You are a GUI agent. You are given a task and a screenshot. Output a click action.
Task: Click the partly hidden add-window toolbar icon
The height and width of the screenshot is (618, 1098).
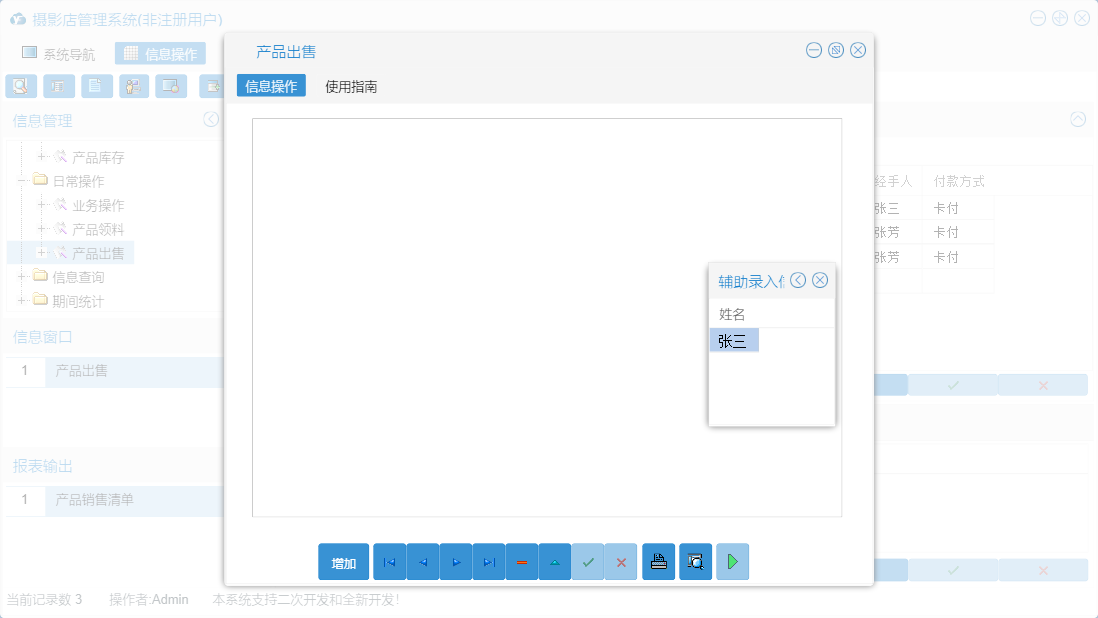click(x=211, y=86)
